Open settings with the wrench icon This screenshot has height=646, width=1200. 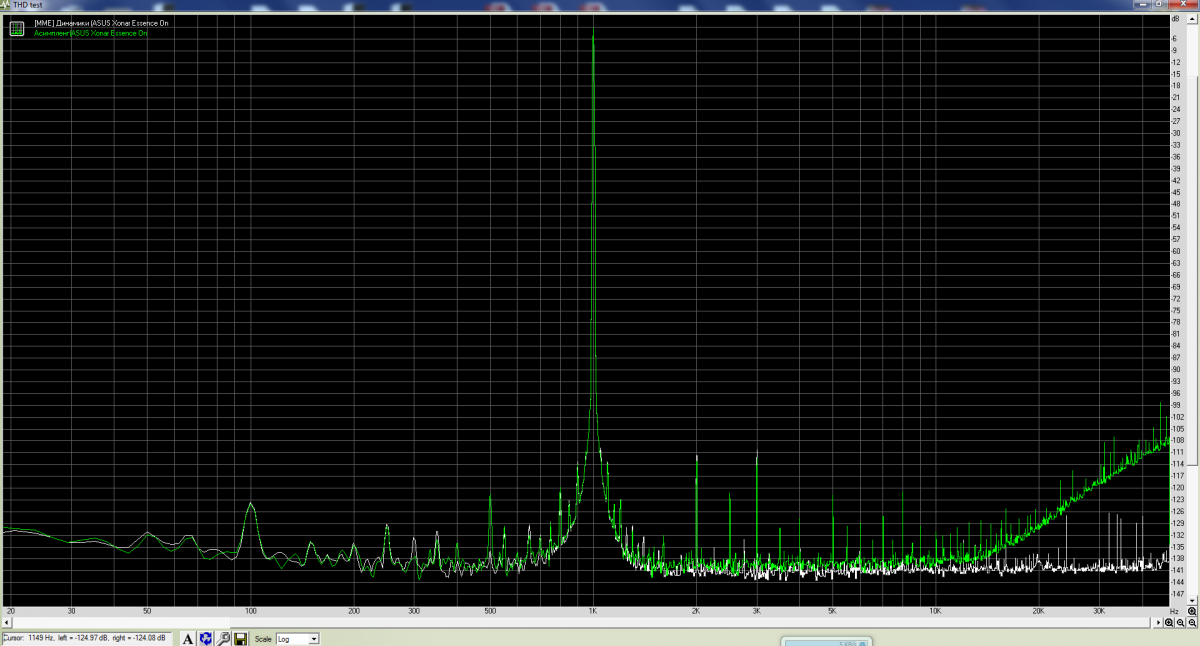223,638
